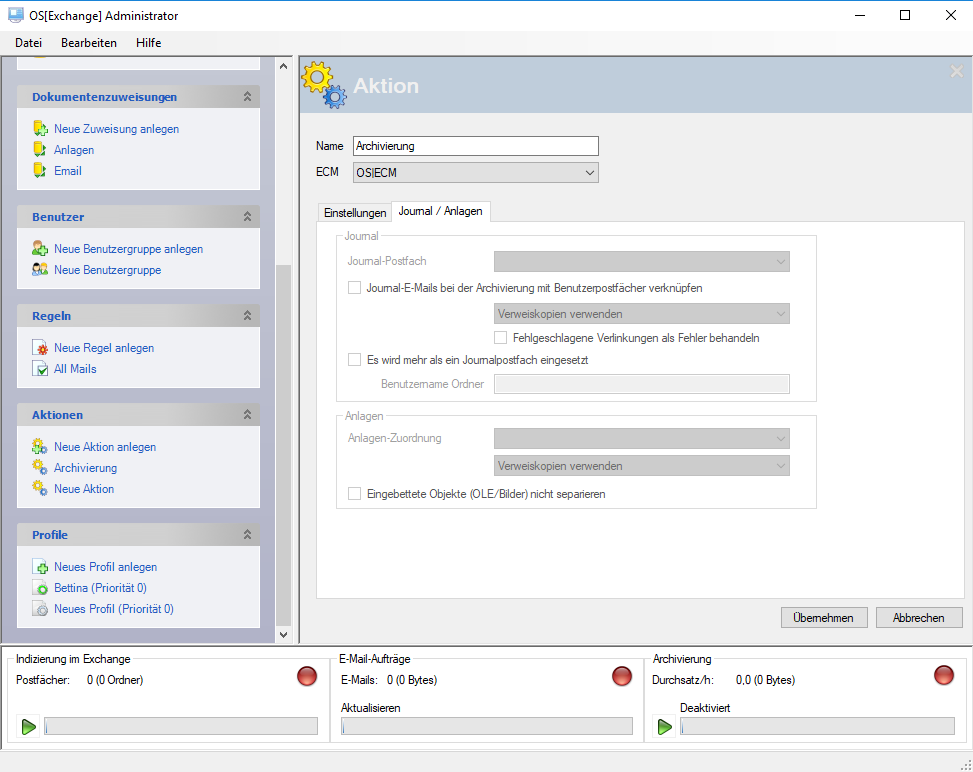Image resolution: width=973 pixels, height=772 pixels.
Task: Collapse the Aktionen panel section
Action: pyautogui.click(x=247, y=415)
